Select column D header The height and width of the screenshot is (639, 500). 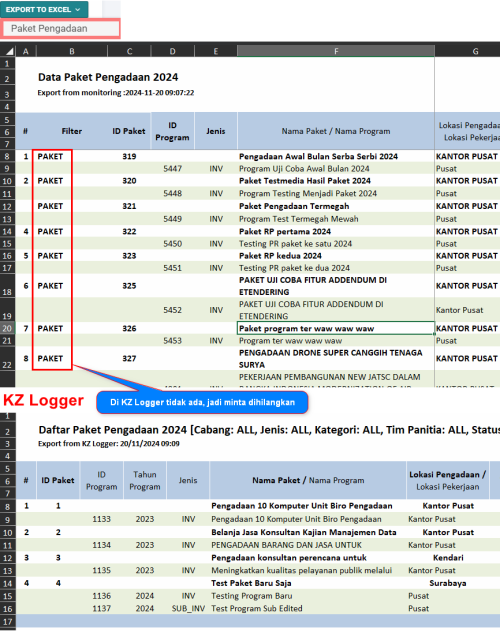(x=173, y=51)
